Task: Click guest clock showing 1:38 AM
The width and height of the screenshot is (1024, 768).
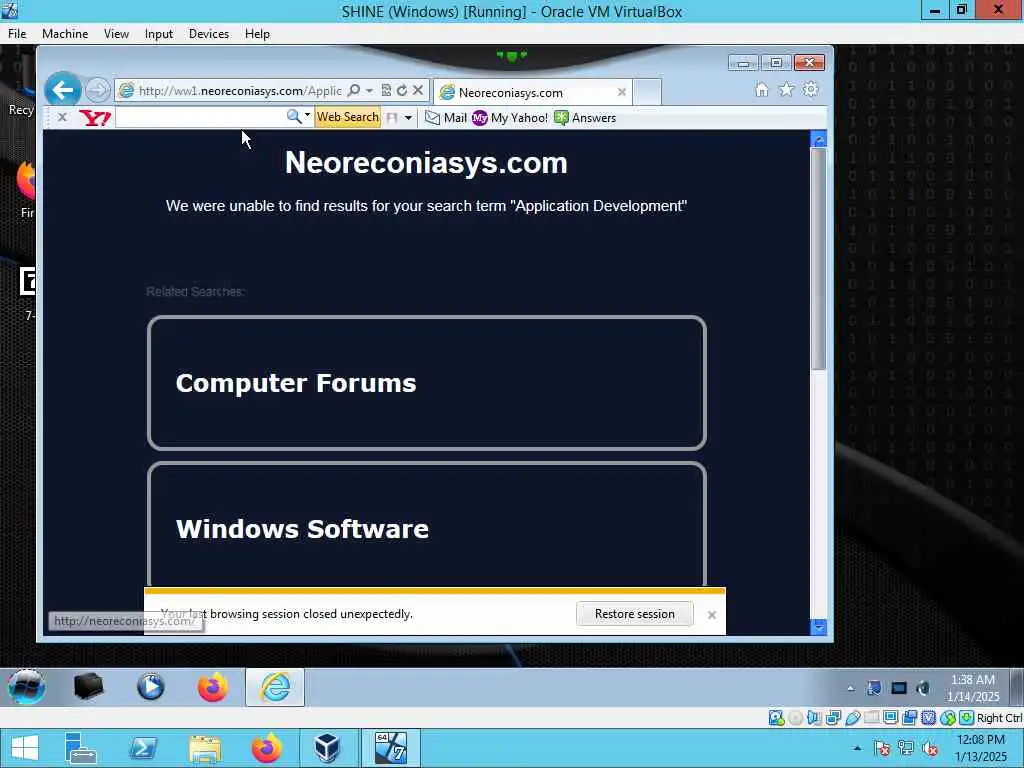Action: [973, 688]
